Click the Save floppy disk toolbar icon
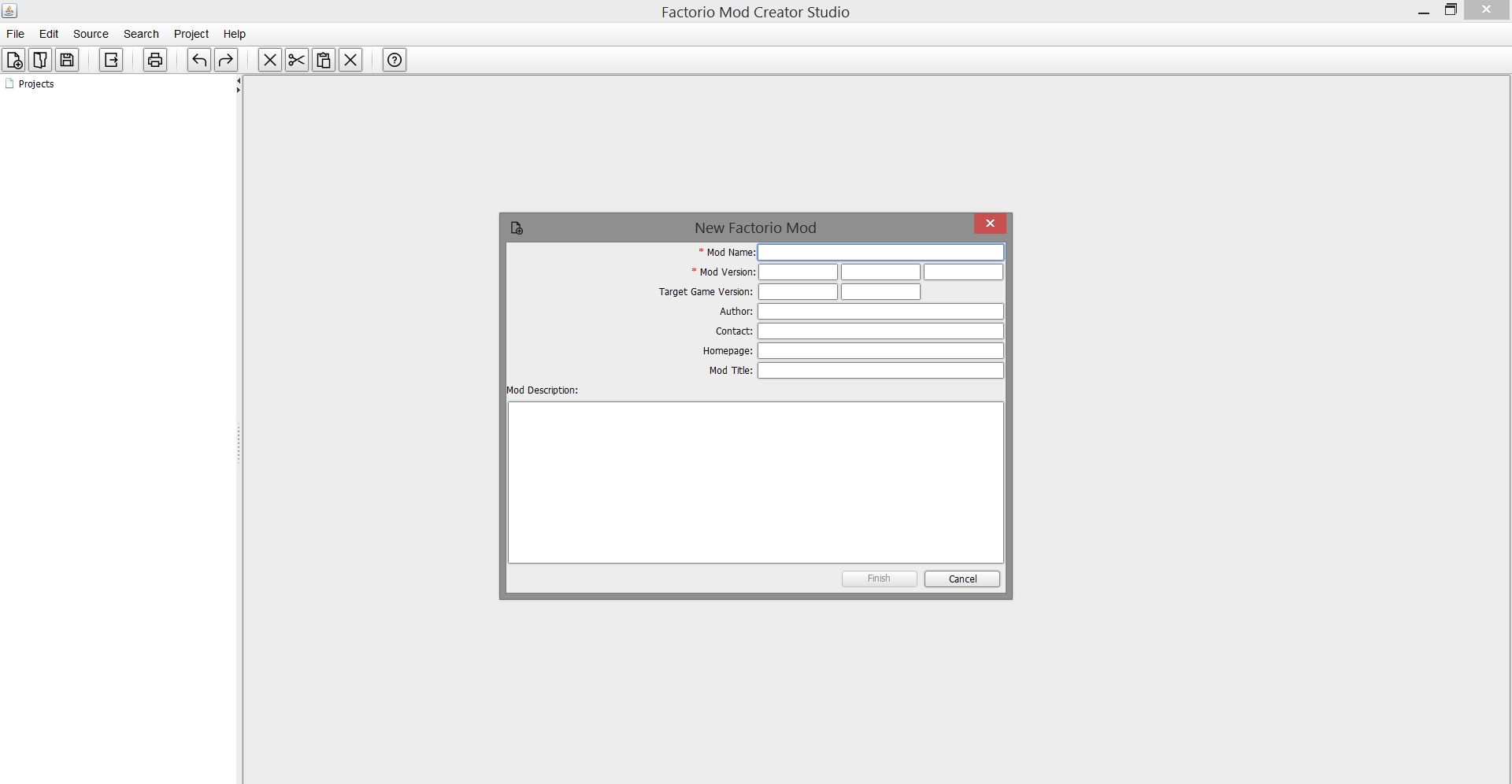The image size is (1512, 784). pos(67,61)
